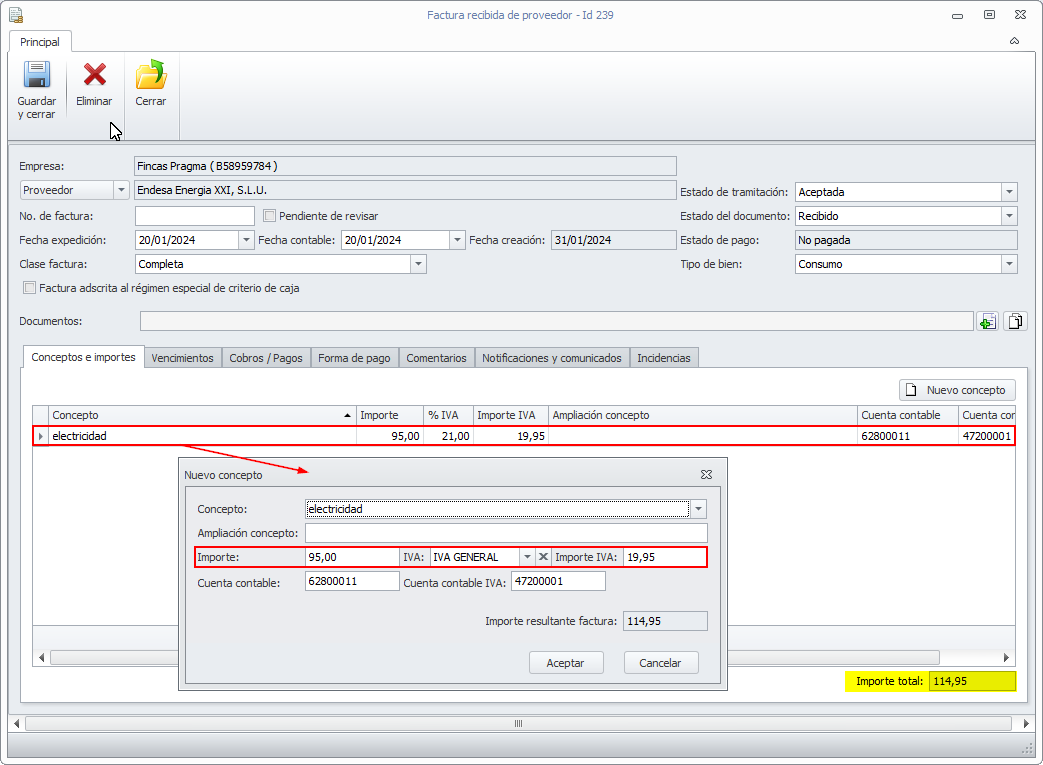Click the No. de factura field

pyautogui.click(x=195, y=216)
